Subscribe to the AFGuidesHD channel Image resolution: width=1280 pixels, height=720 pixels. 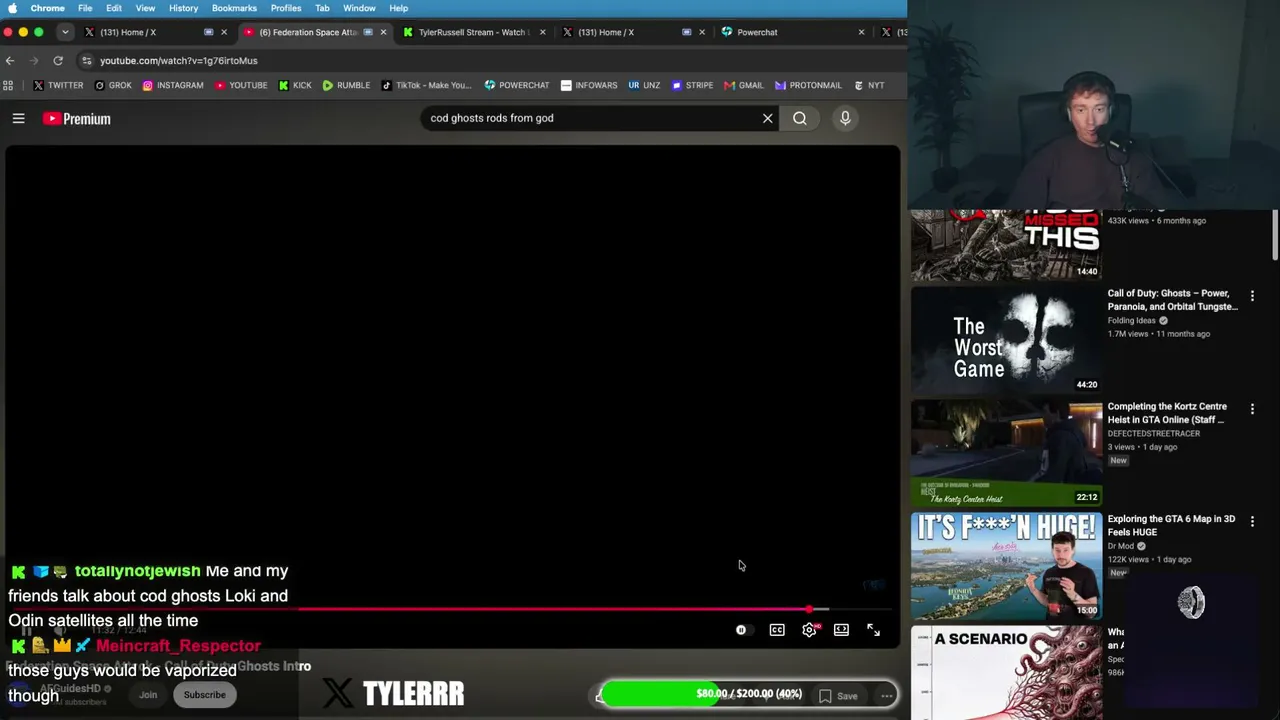204,695
